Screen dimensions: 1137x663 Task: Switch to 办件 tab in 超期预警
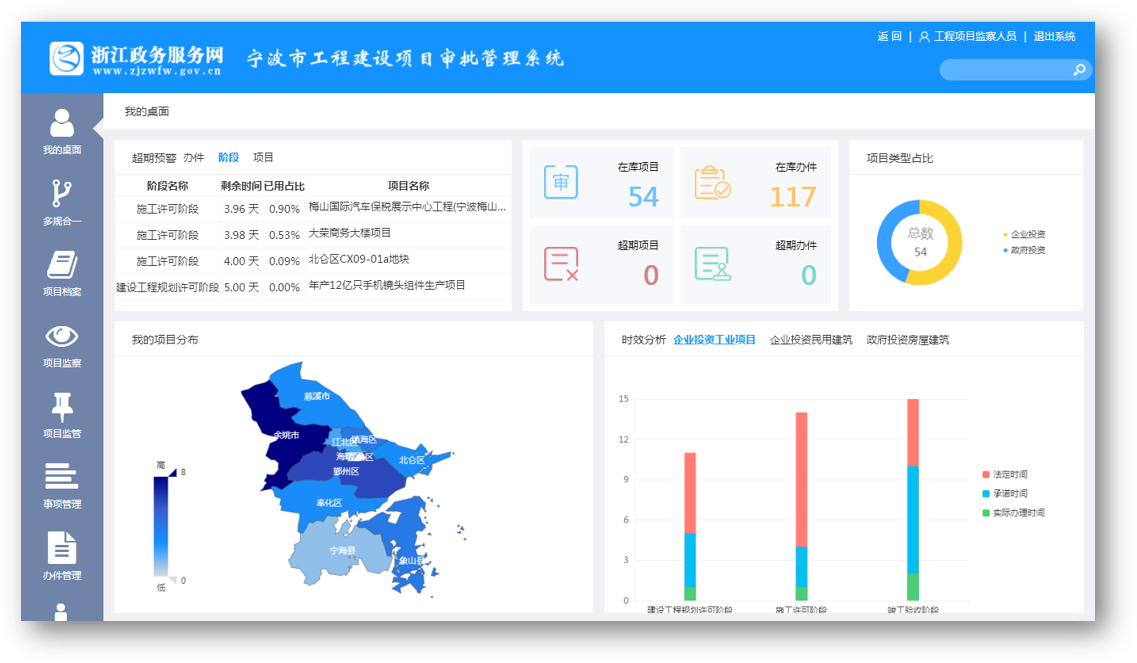click(x=194, y=158)
